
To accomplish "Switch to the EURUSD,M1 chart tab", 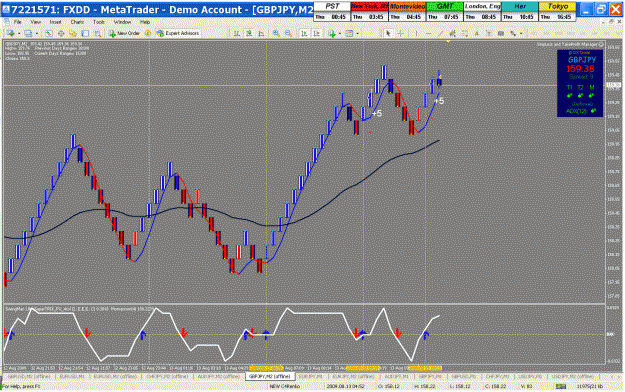I will 72,376.
